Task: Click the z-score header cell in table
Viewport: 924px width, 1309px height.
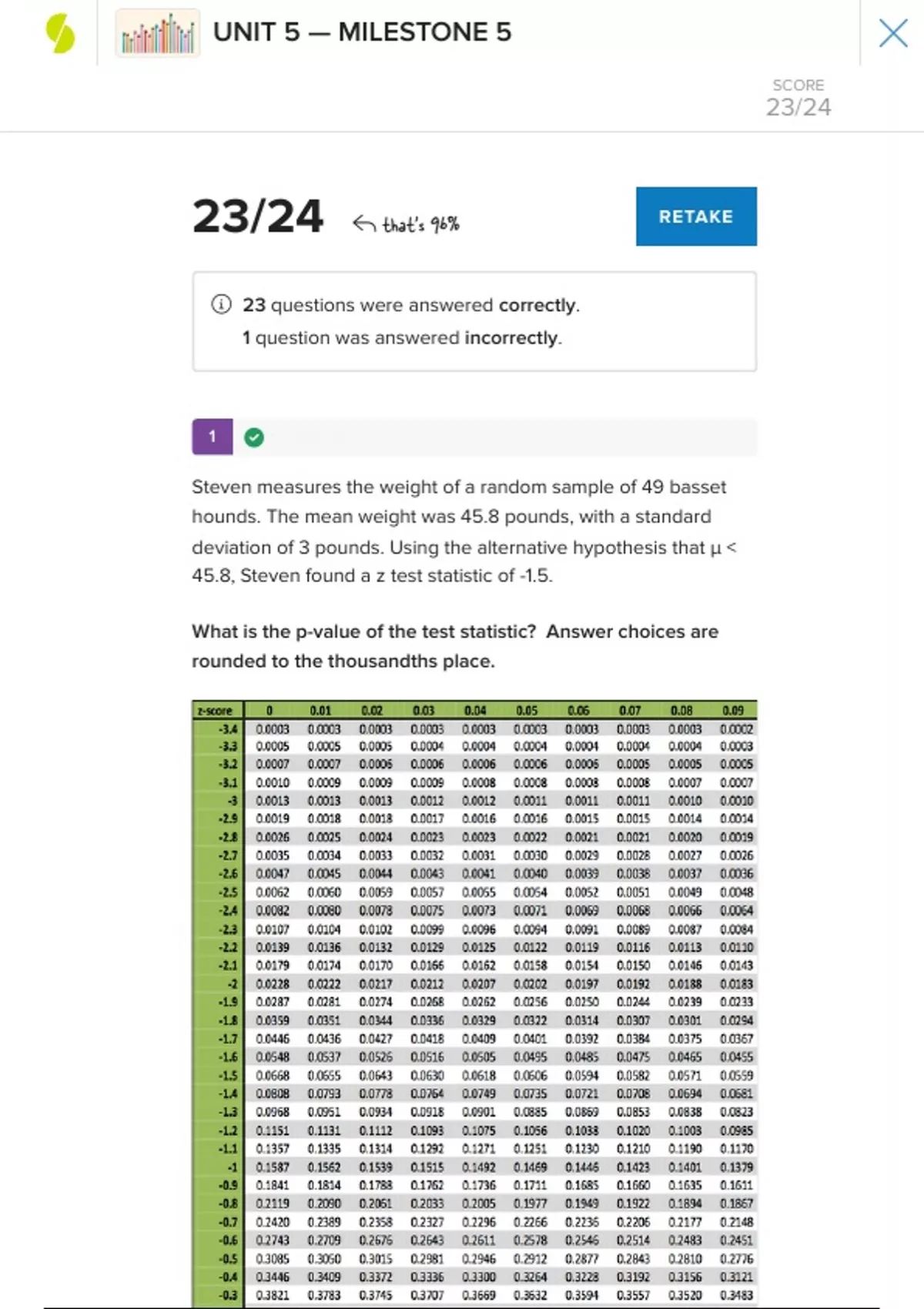Action: (x=217, y=710)
